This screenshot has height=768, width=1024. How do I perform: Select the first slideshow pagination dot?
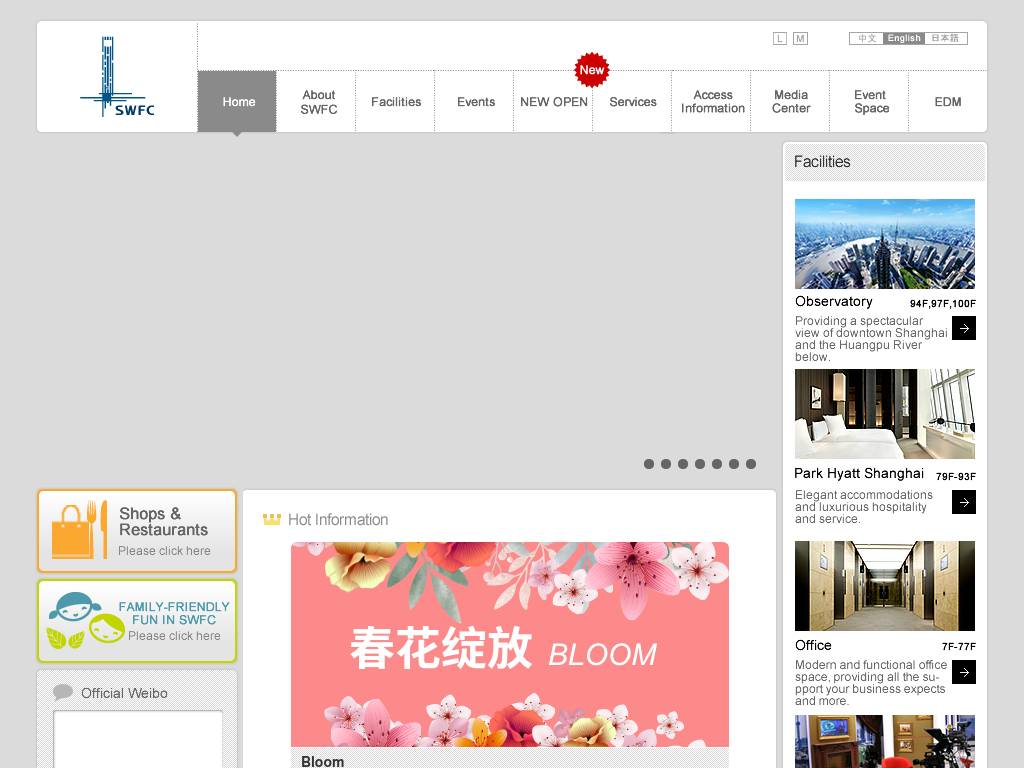[649, 464]
